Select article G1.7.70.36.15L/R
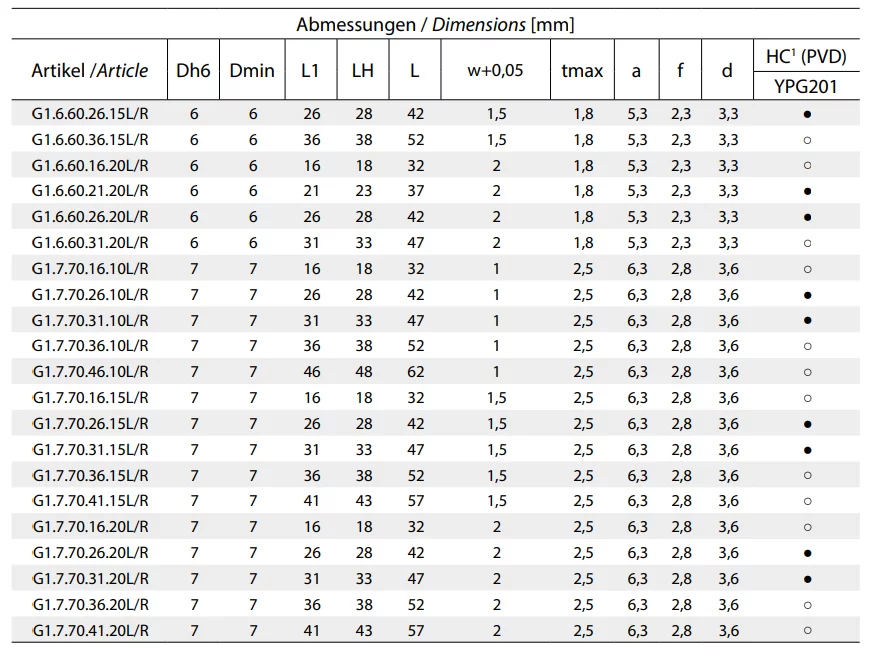This screenshot has height=649, width=880. [x=90, y=476]
